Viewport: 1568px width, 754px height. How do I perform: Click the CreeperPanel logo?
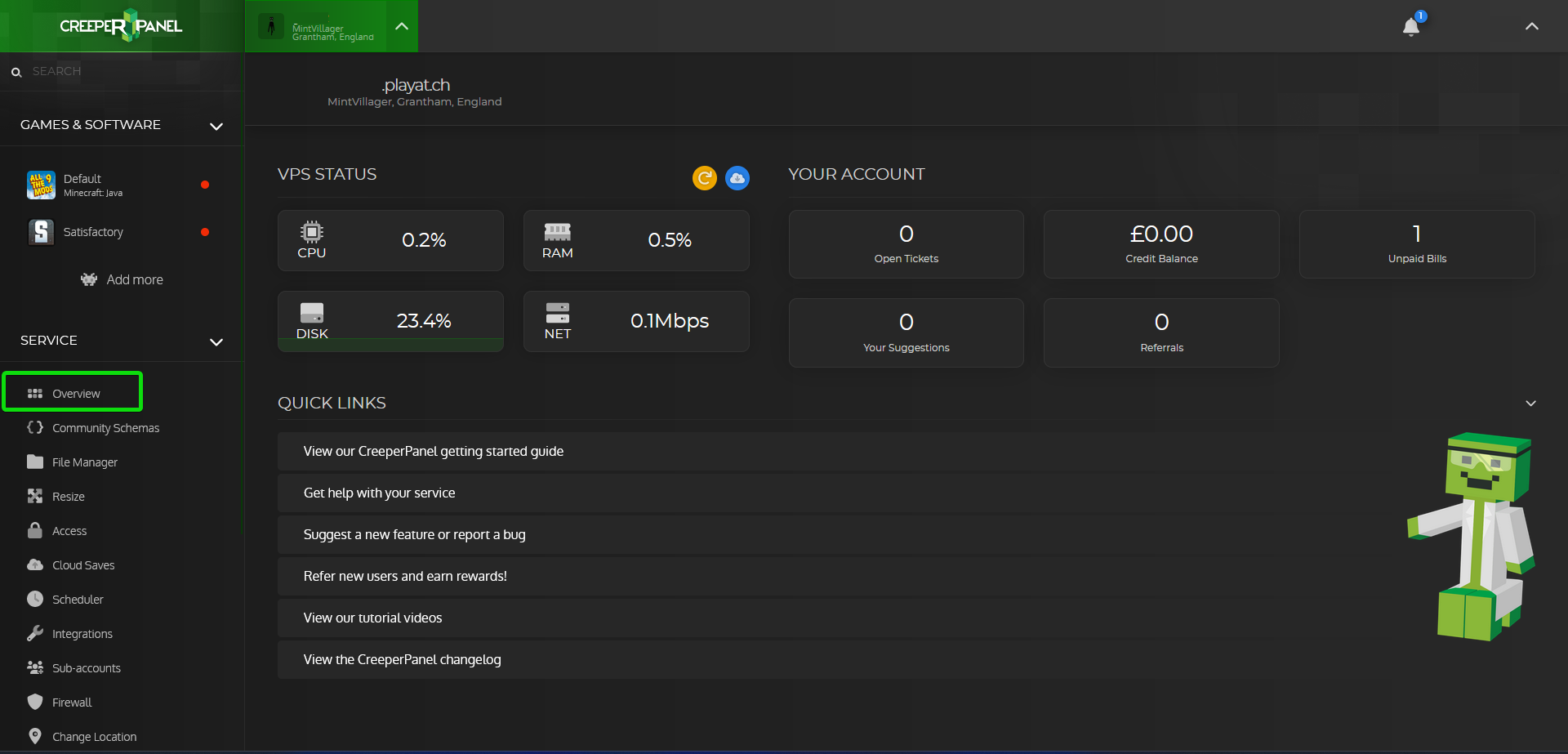(x=121, y=25)
